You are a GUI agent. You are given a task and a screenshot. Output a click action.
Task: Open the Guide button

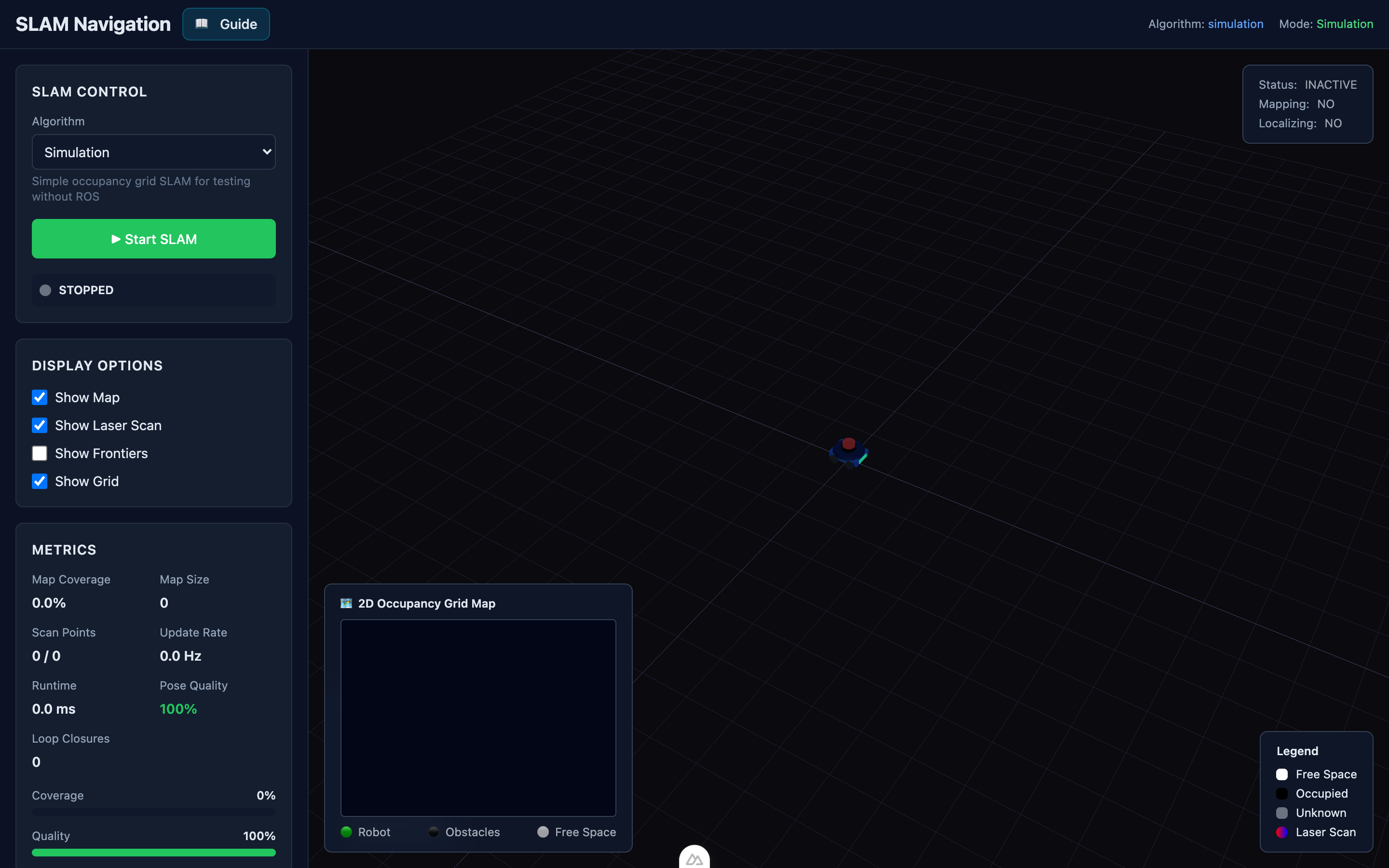tap(226, 24)
